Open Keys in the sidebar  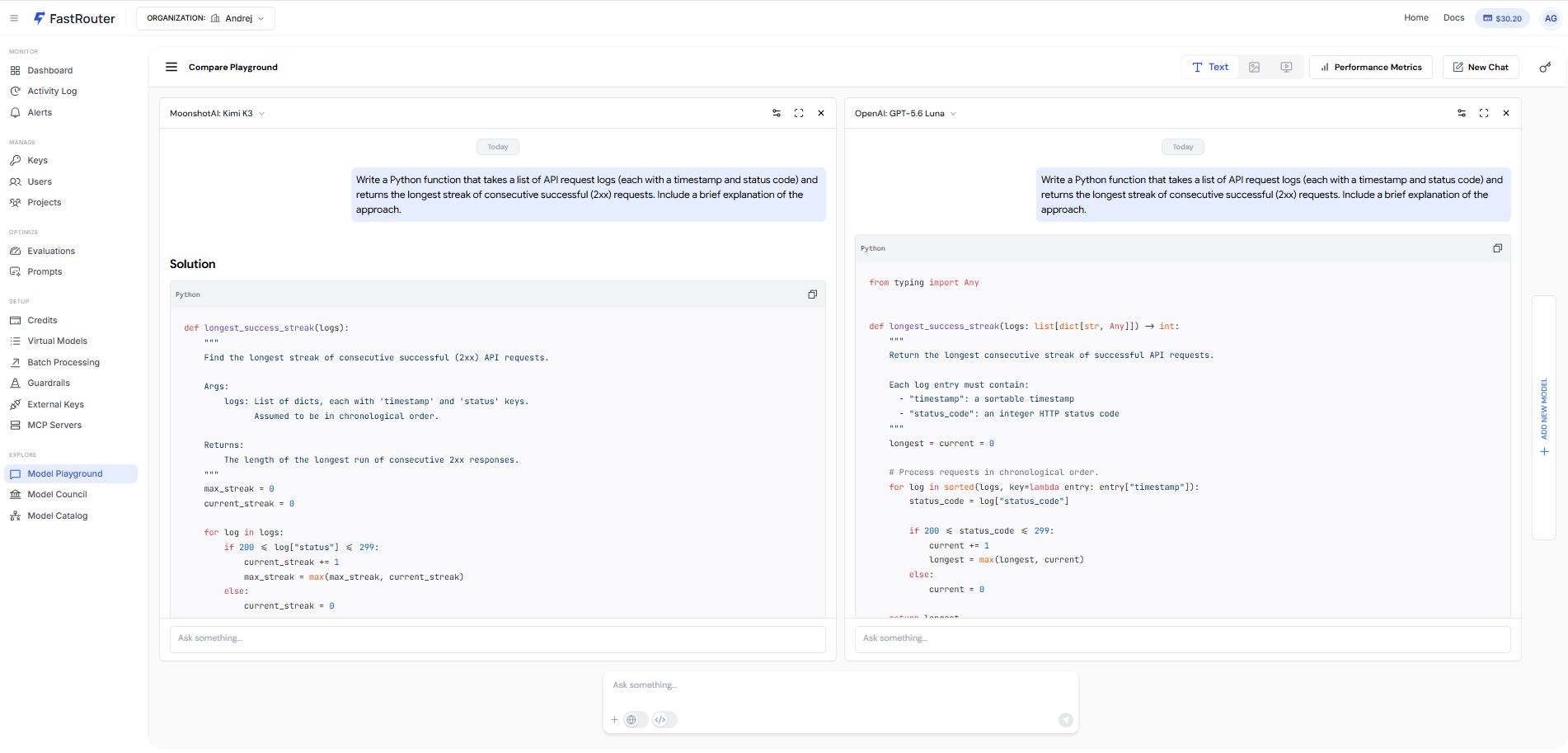click(71, 160)
